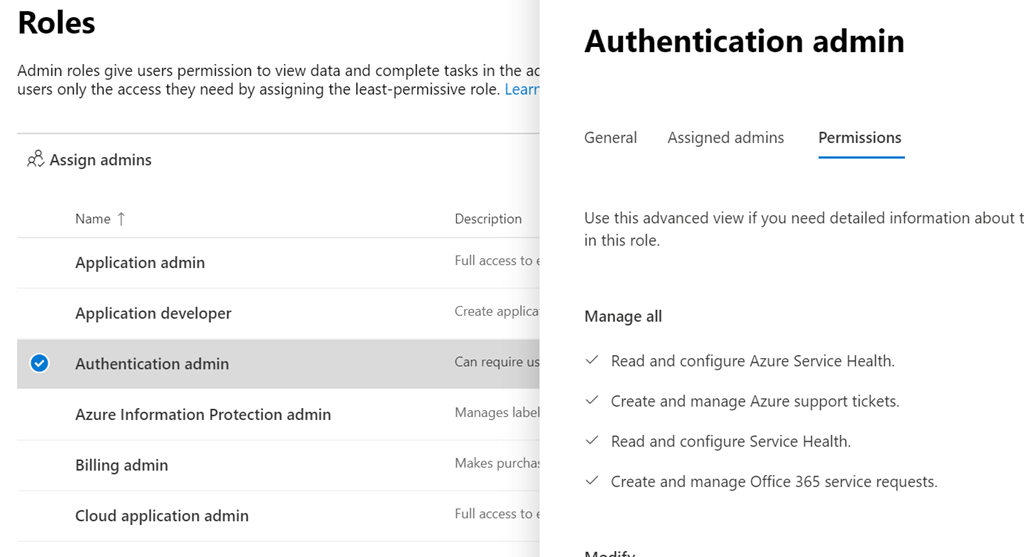Image resolution: width=1024 pixels, height=557 pixels.
Task: Sort roles by Name column header
Action: [x=92, y=219]
